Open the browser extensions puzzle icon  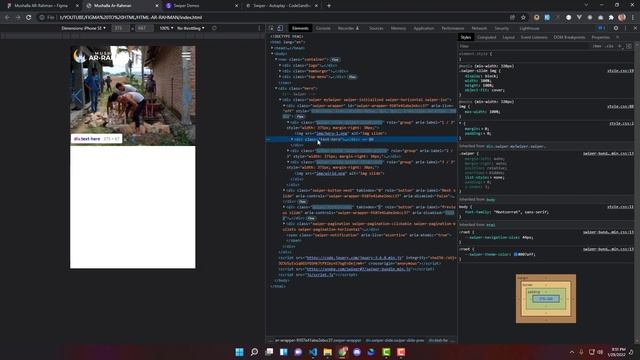coord(611,18)
